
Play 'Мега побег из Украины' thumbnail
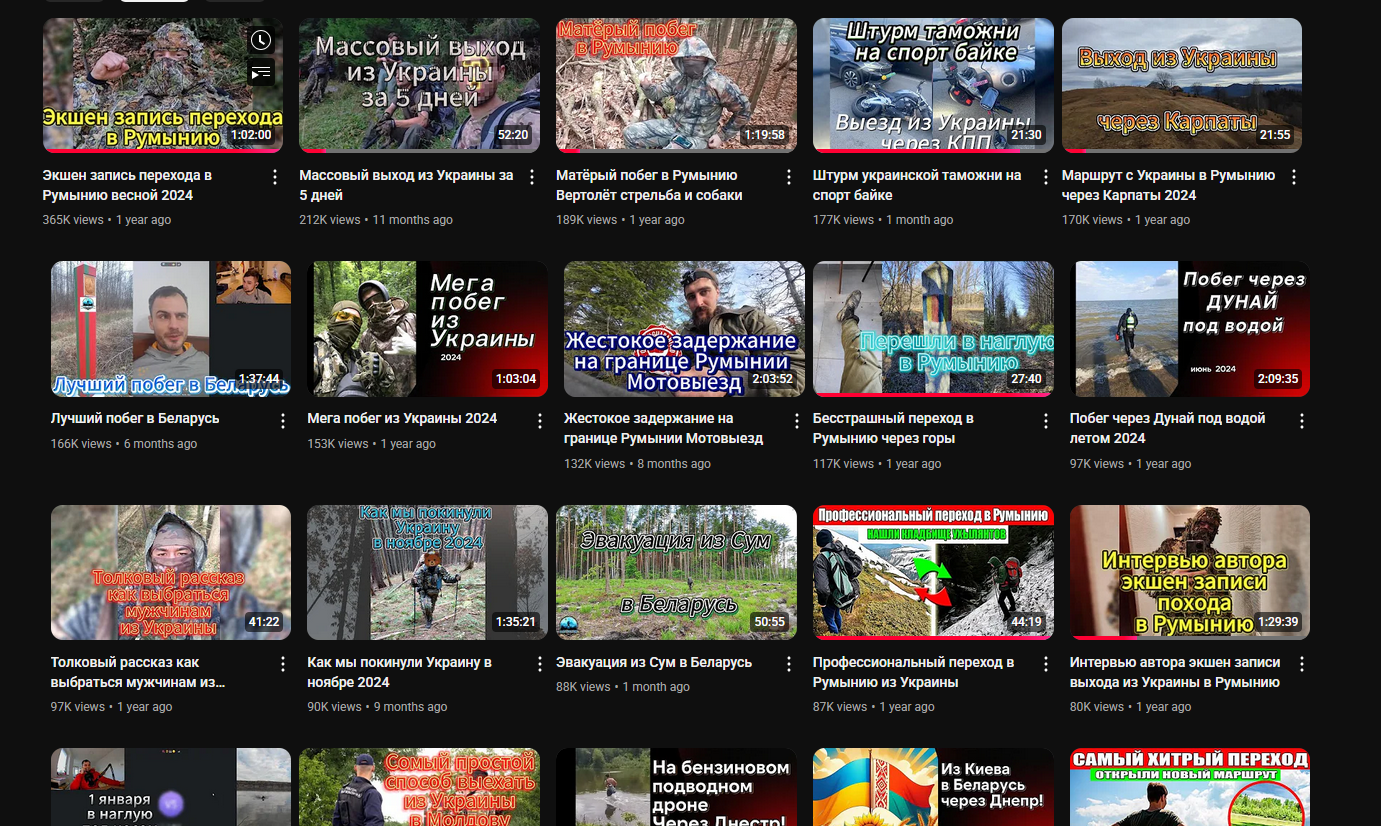coord(427,329)
